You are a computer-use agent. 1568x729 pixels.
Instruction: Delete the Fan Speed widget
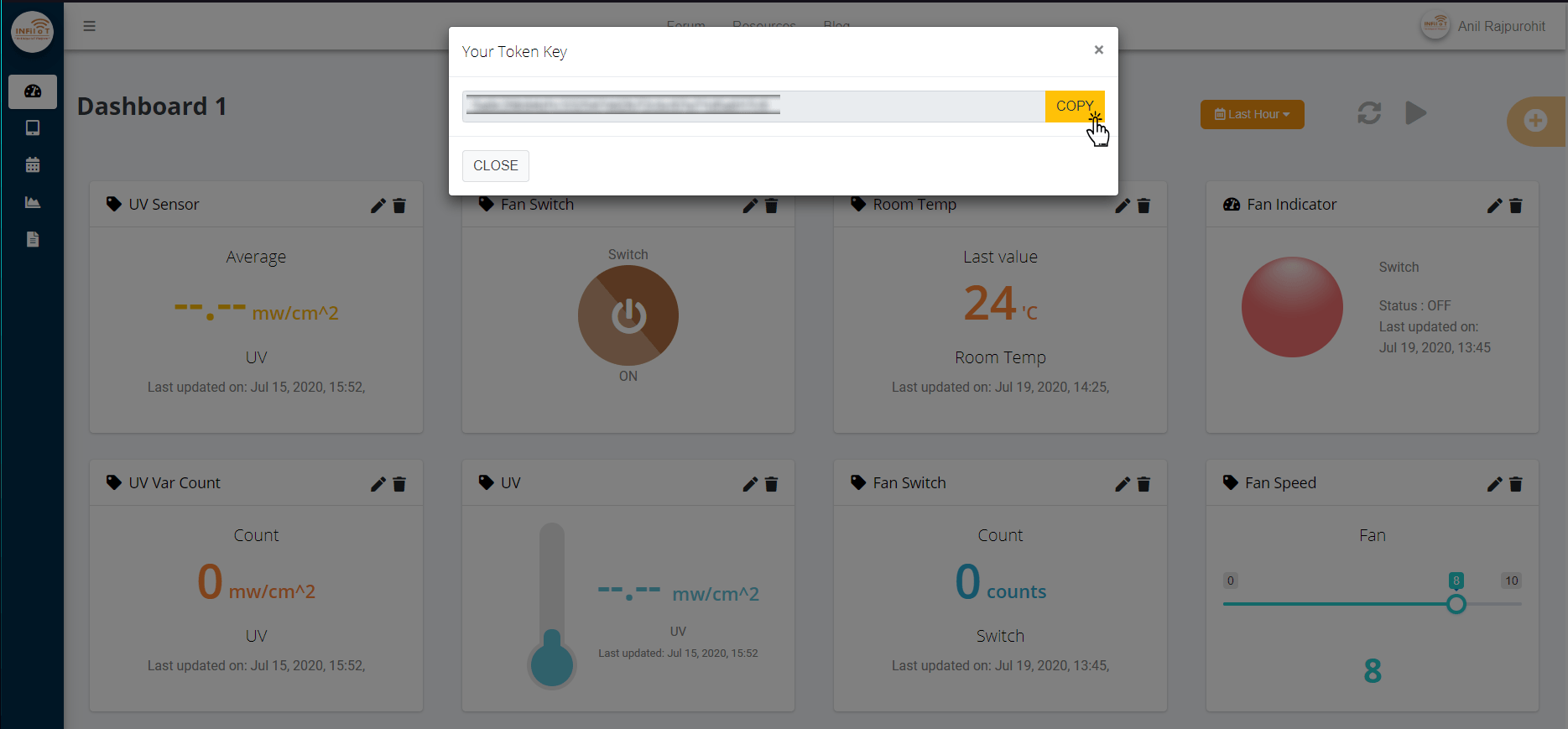[1515, 484]
